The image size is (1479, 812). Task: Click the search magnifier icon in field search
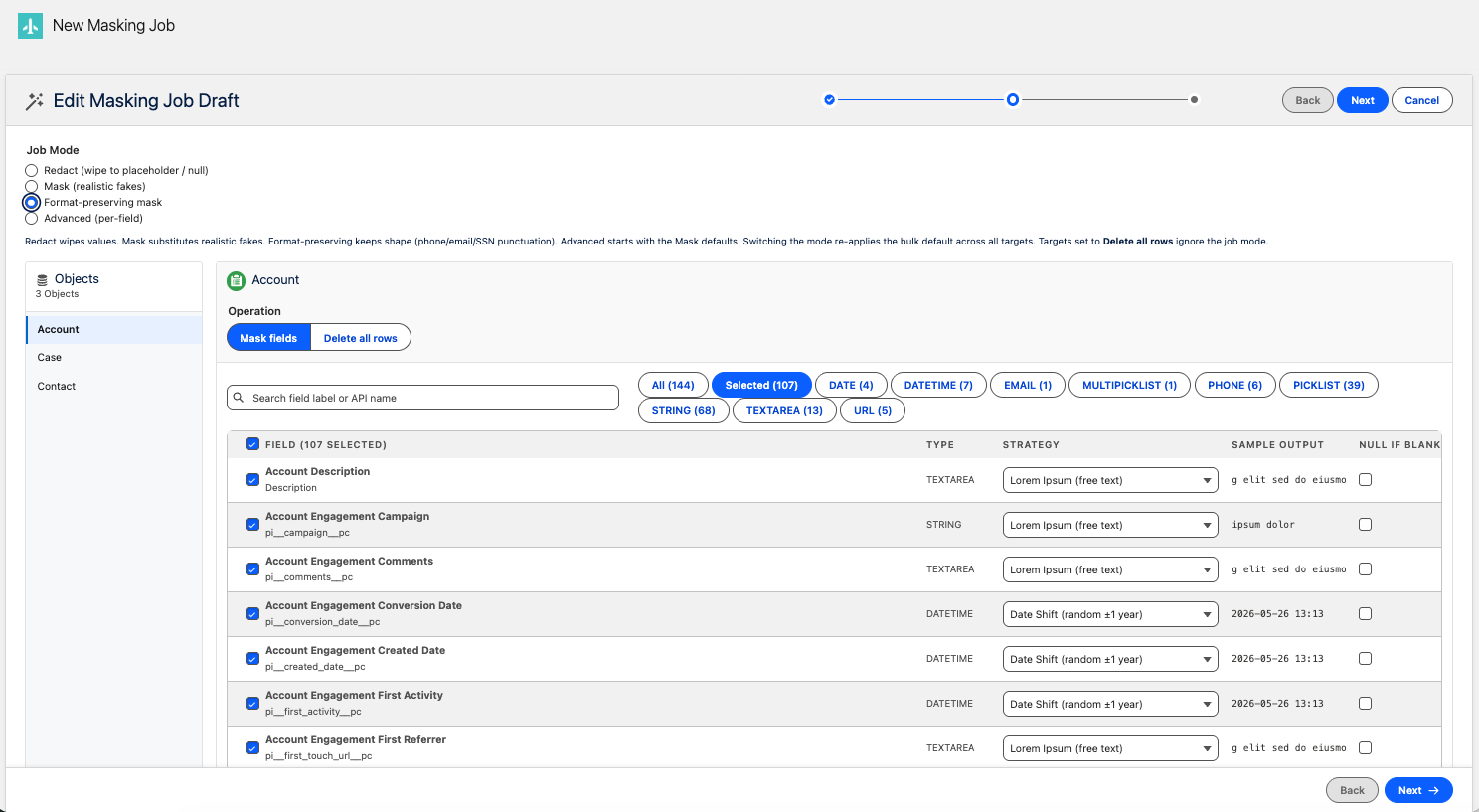(239, 398)
